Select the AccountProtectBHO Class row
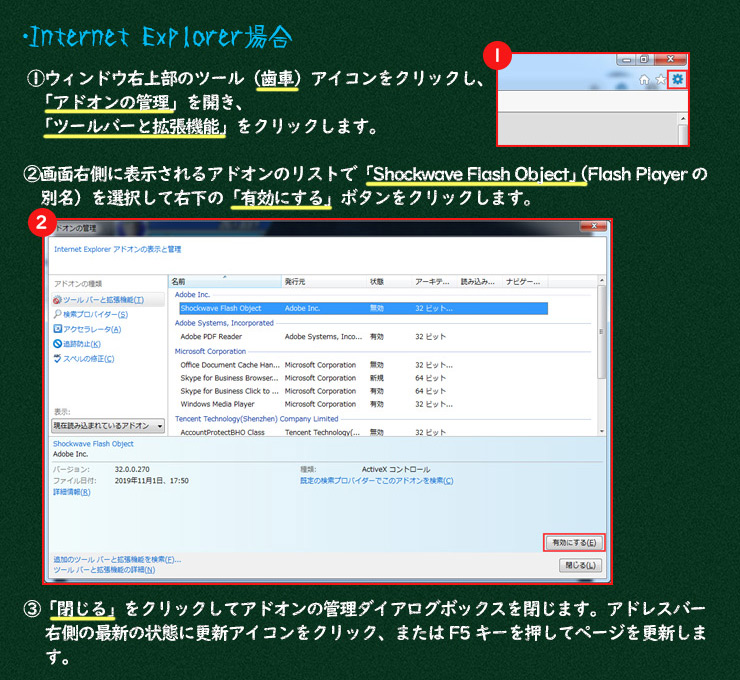Screen dimensions: 740x680 pos(363,432)
